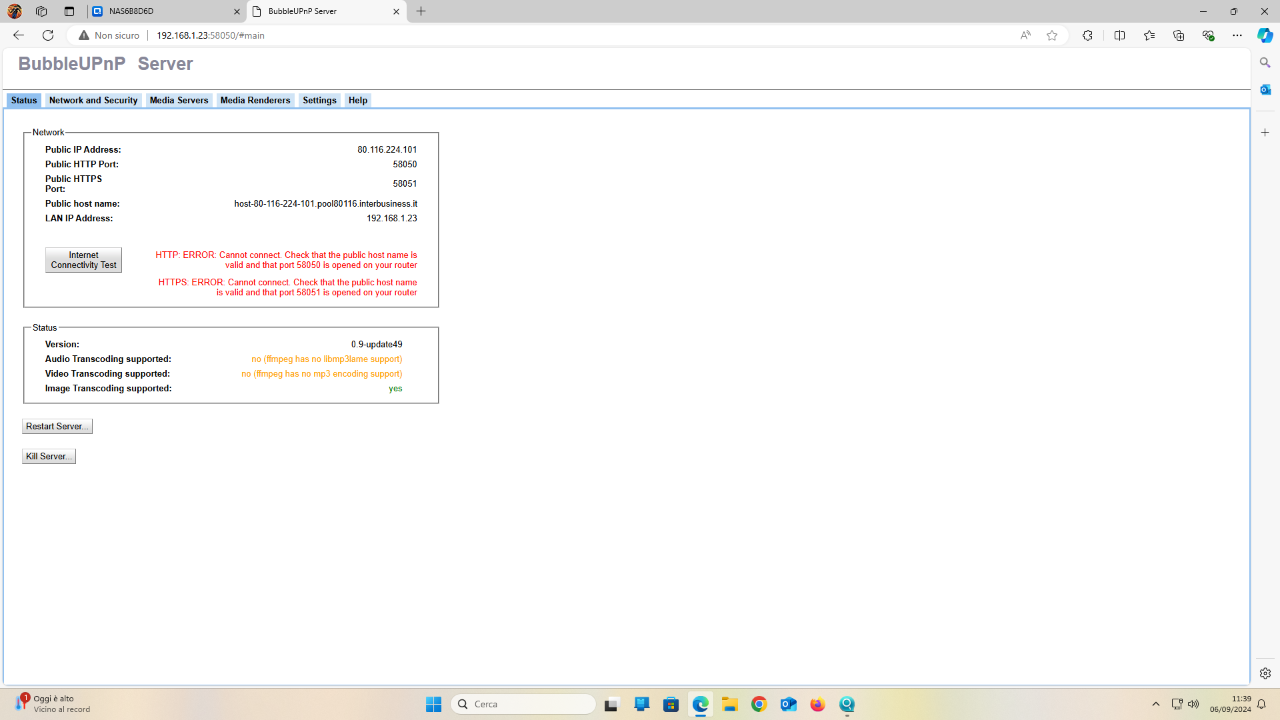
Task: Open File Explorer from taskbar
Action: point(730,704)
